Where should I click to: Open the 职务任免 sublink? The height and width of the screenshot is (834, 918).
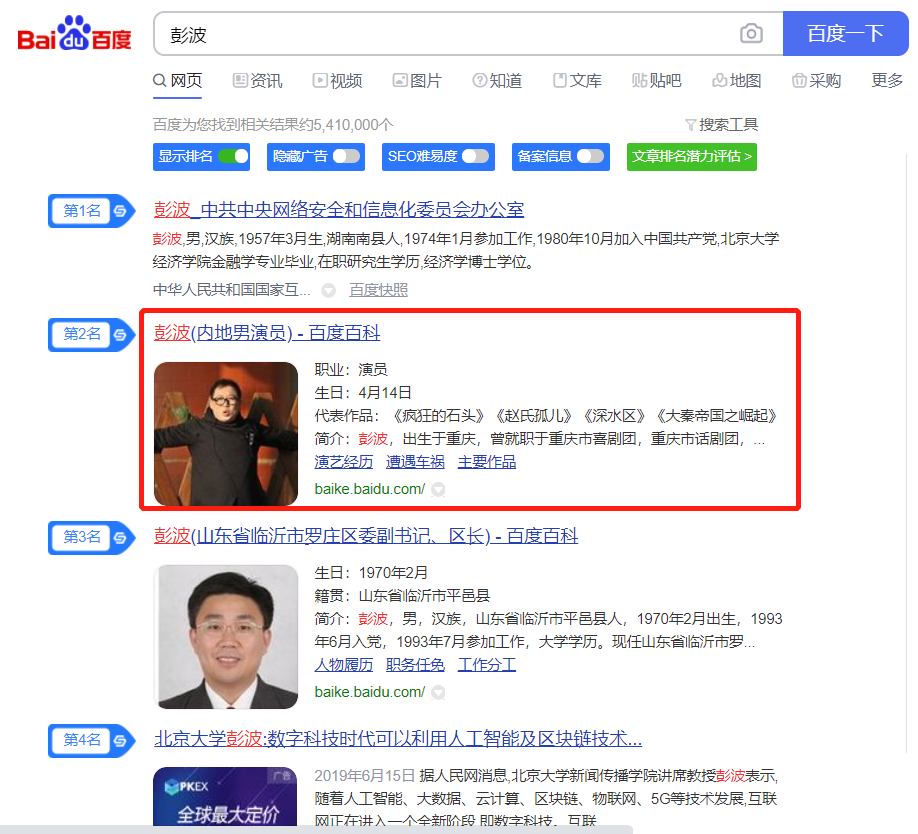pyautogui.click(x=415, y=665)
